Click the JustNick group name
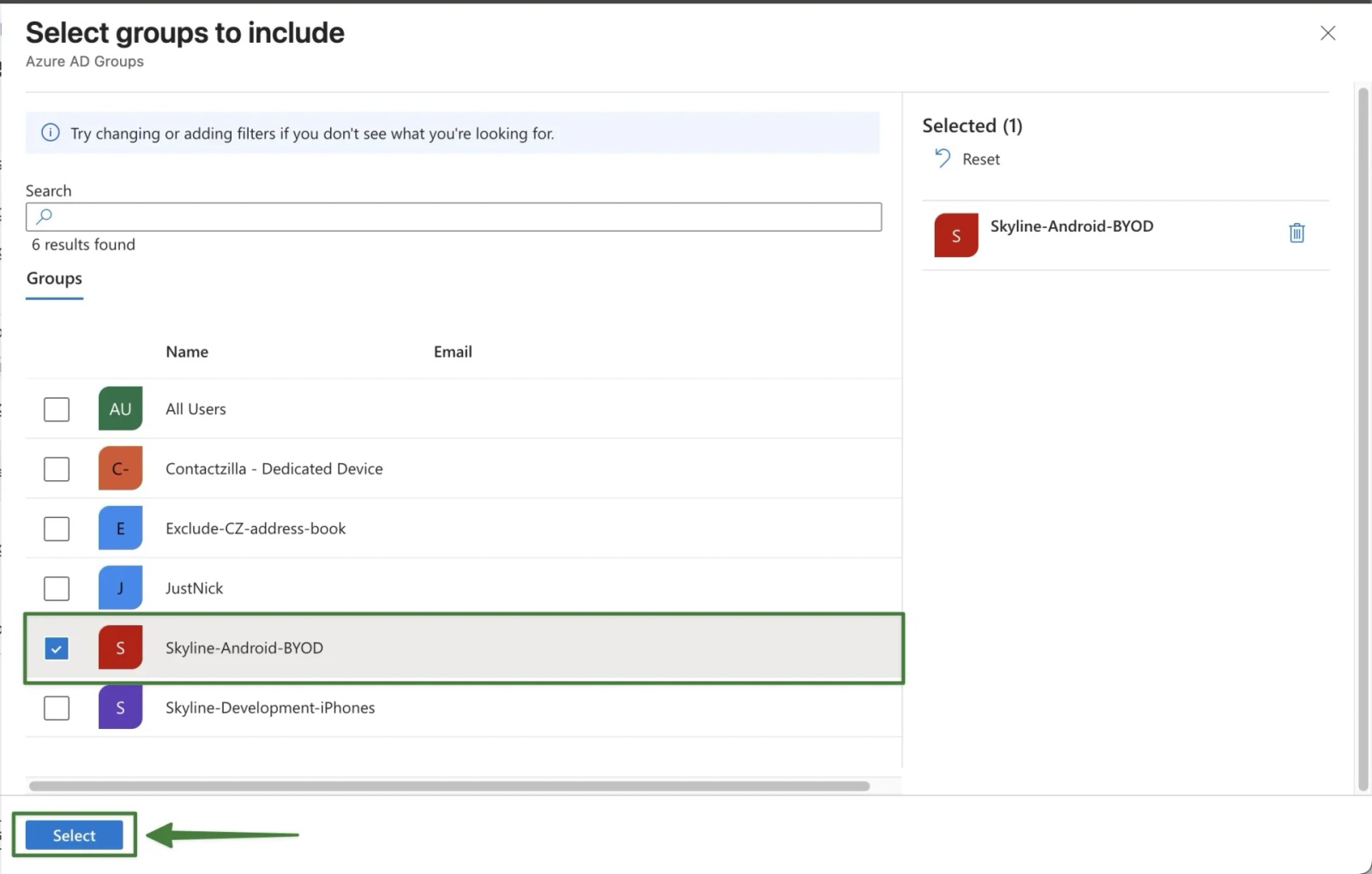Viewport: 1372px width, 874px height. click(194, 588)
